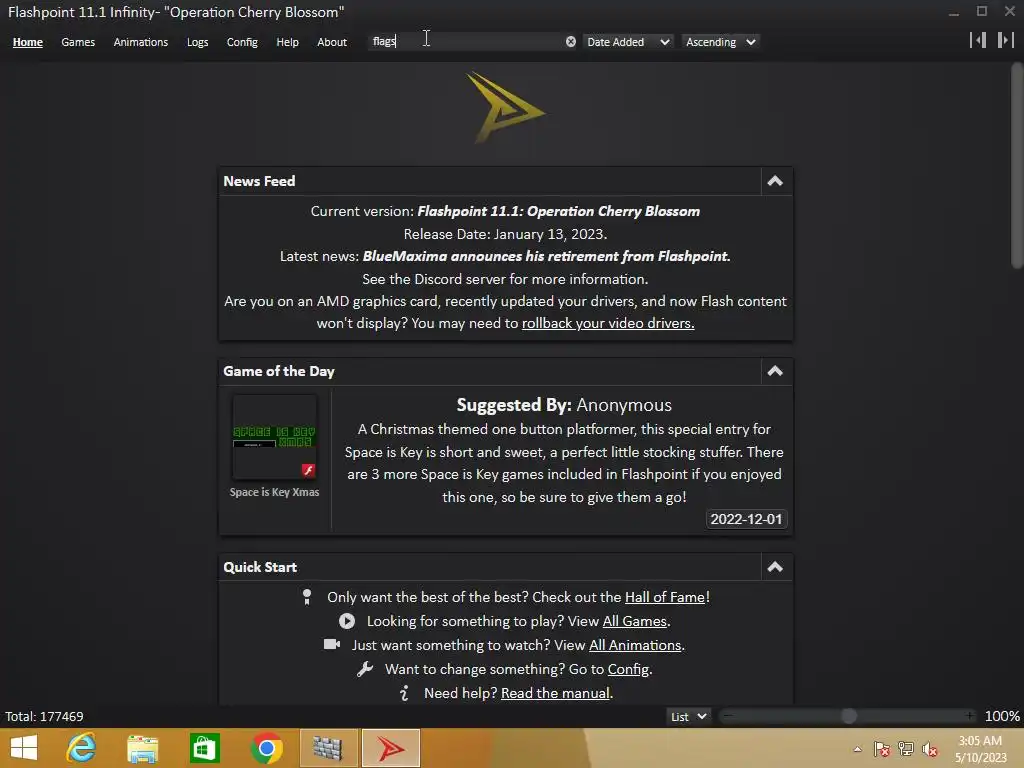Open the All Games link
Screen dimensions: 1024x768
click(x=634, y=621)
